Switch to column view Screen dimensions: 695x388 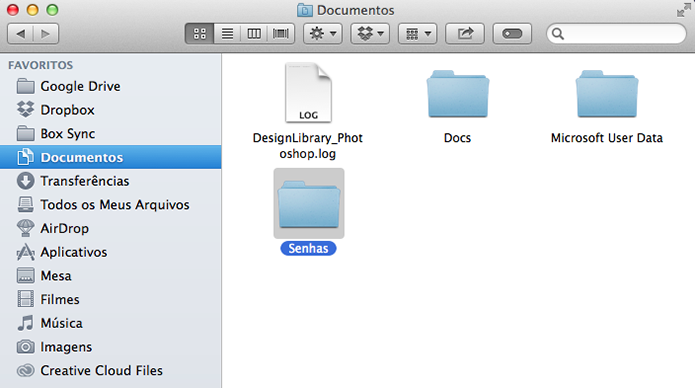(x=254, y=34)
